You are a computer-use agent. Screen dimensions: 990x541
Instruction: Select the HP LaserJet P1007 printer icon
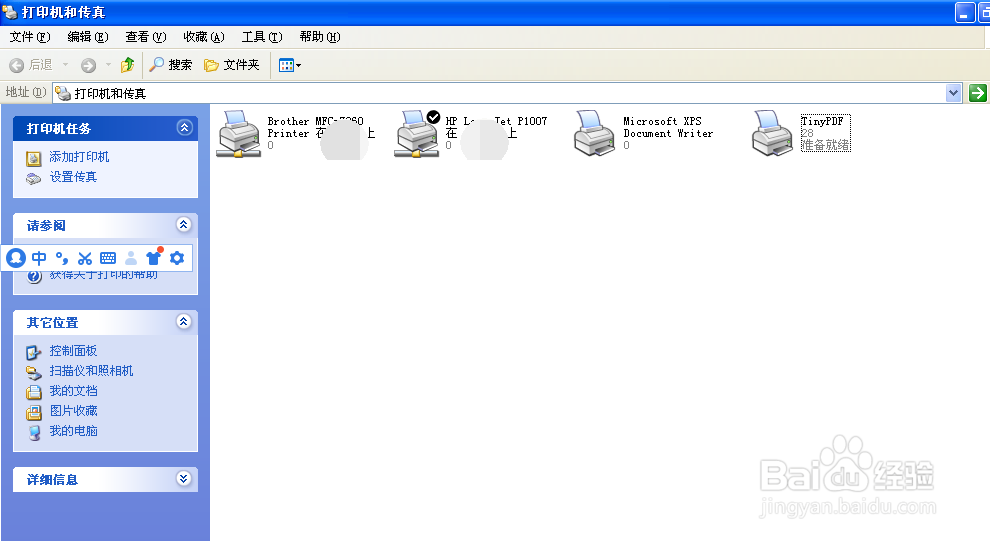click(x=417, y=134)
